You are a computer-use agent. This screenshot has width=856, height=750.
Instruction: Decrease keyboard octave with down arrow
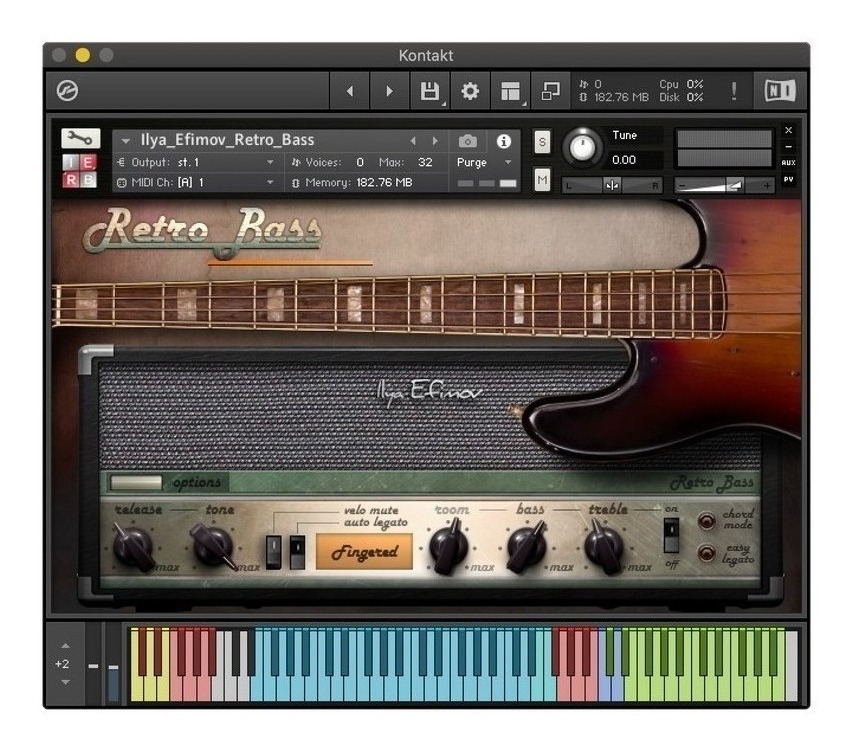coord(66,682)
